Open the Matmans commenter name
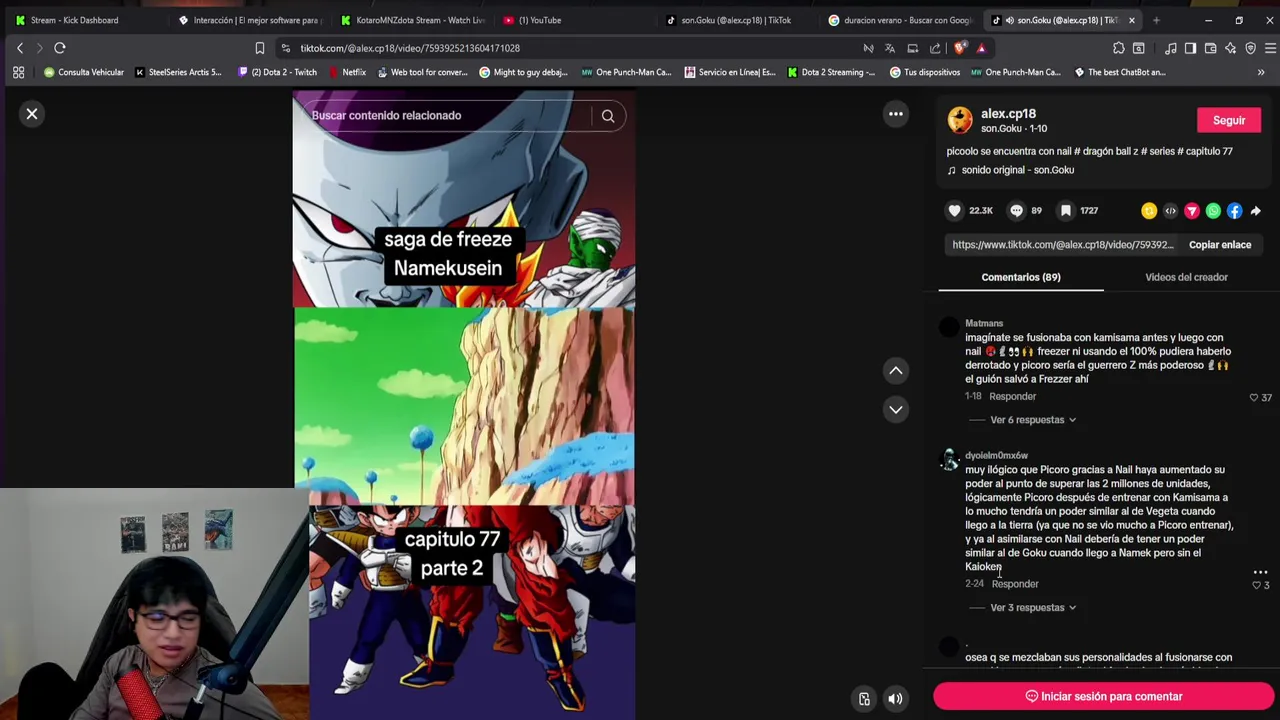Screen dimensions: 1280x720 point(984,324)
